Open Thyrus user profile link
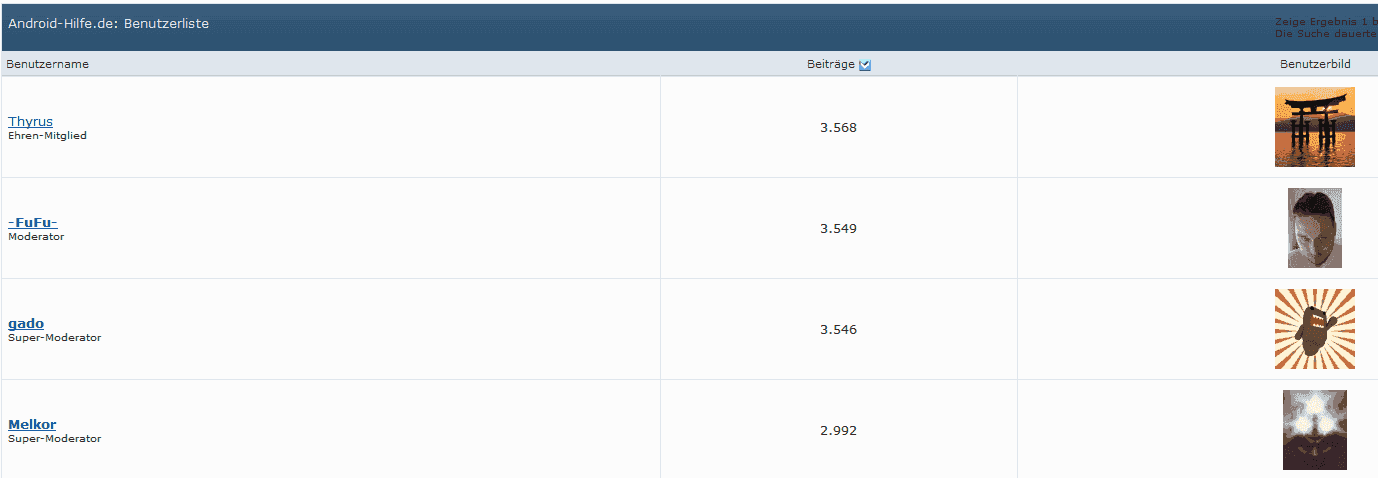The height and width of the screenshot is (478, 1378). (x=30, y=122)
